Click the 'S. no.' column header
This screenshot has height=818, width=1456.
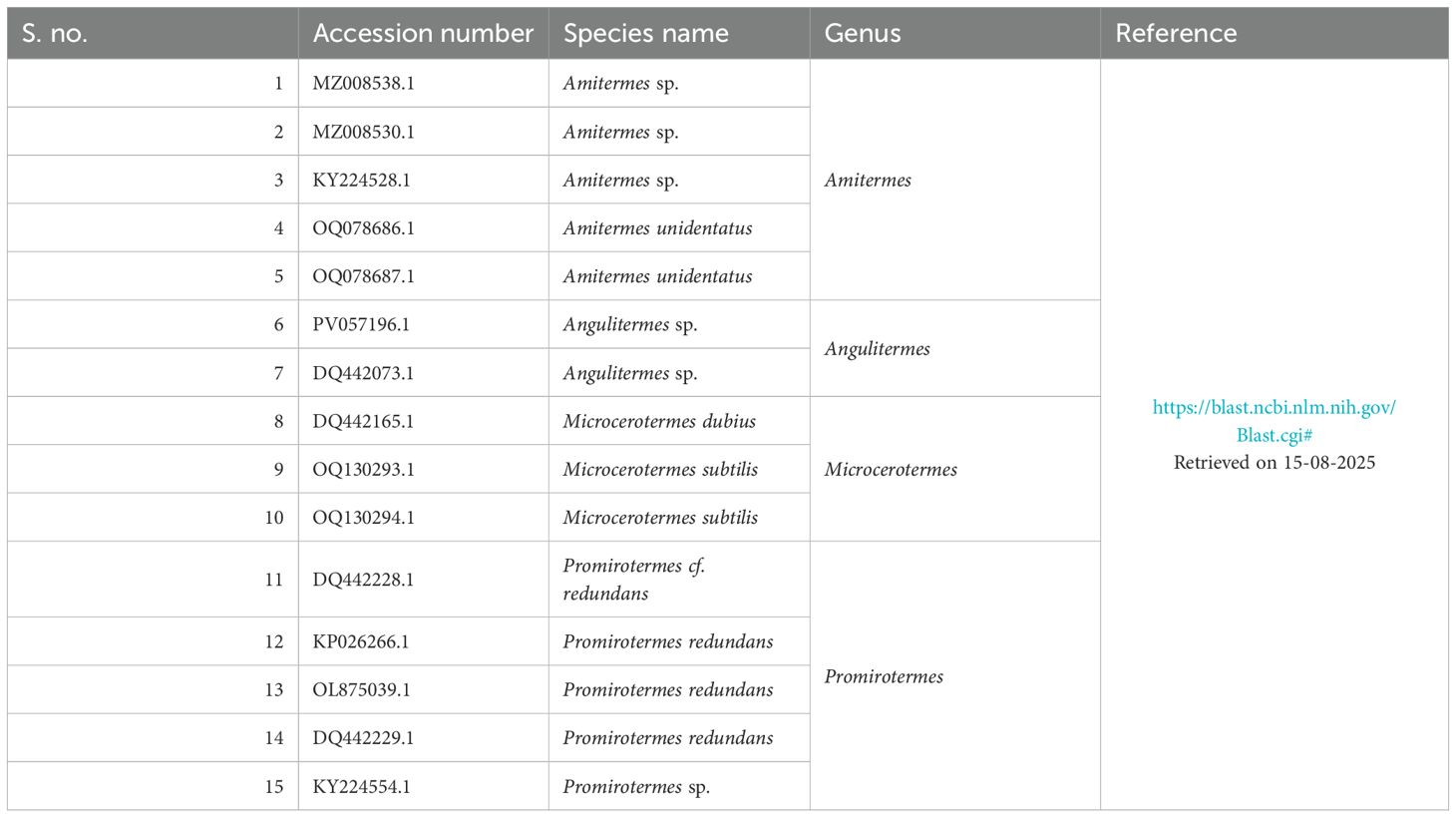click(55, 33)
